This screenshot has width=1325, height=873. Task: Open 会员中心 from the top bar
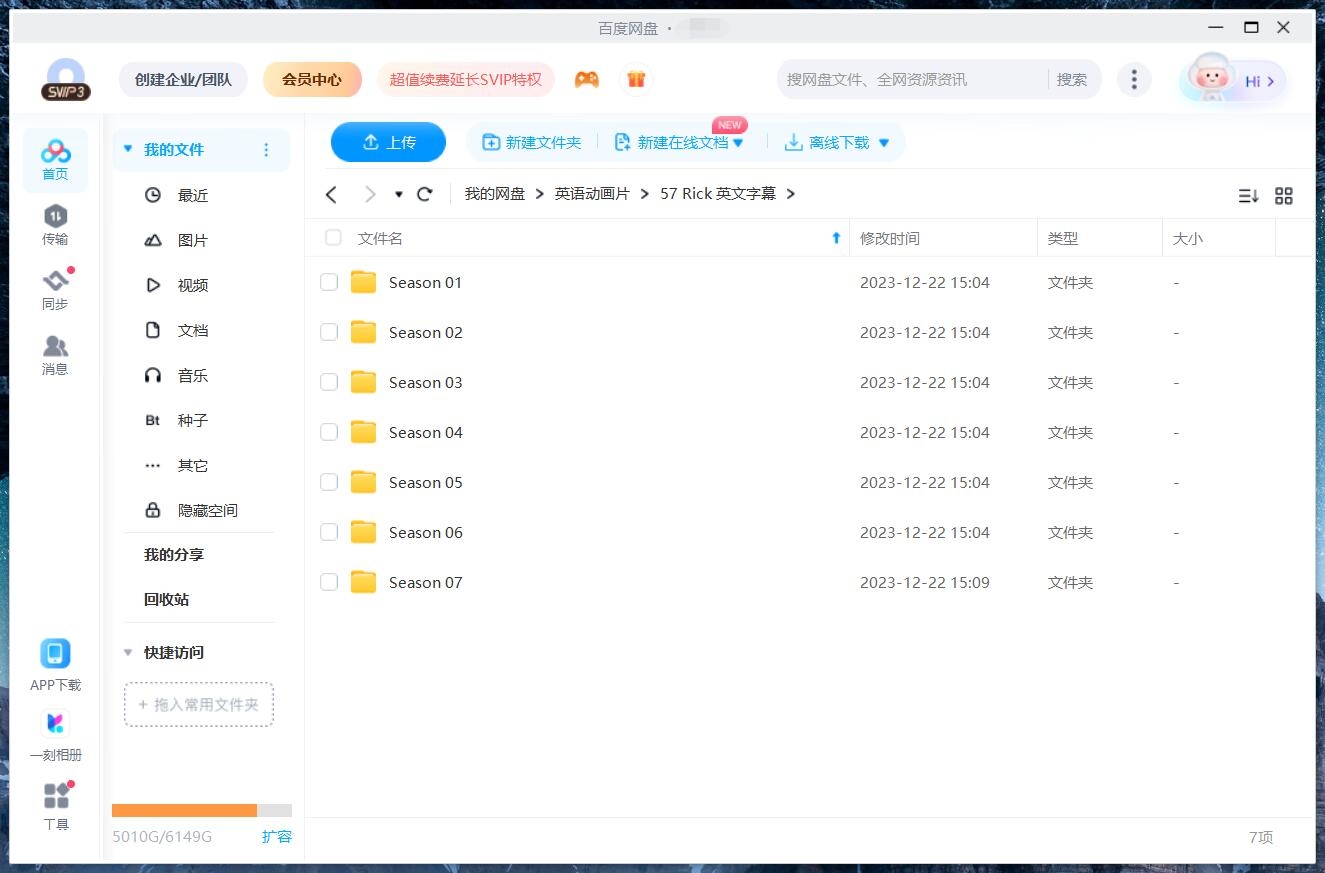(x=312, y=78)
